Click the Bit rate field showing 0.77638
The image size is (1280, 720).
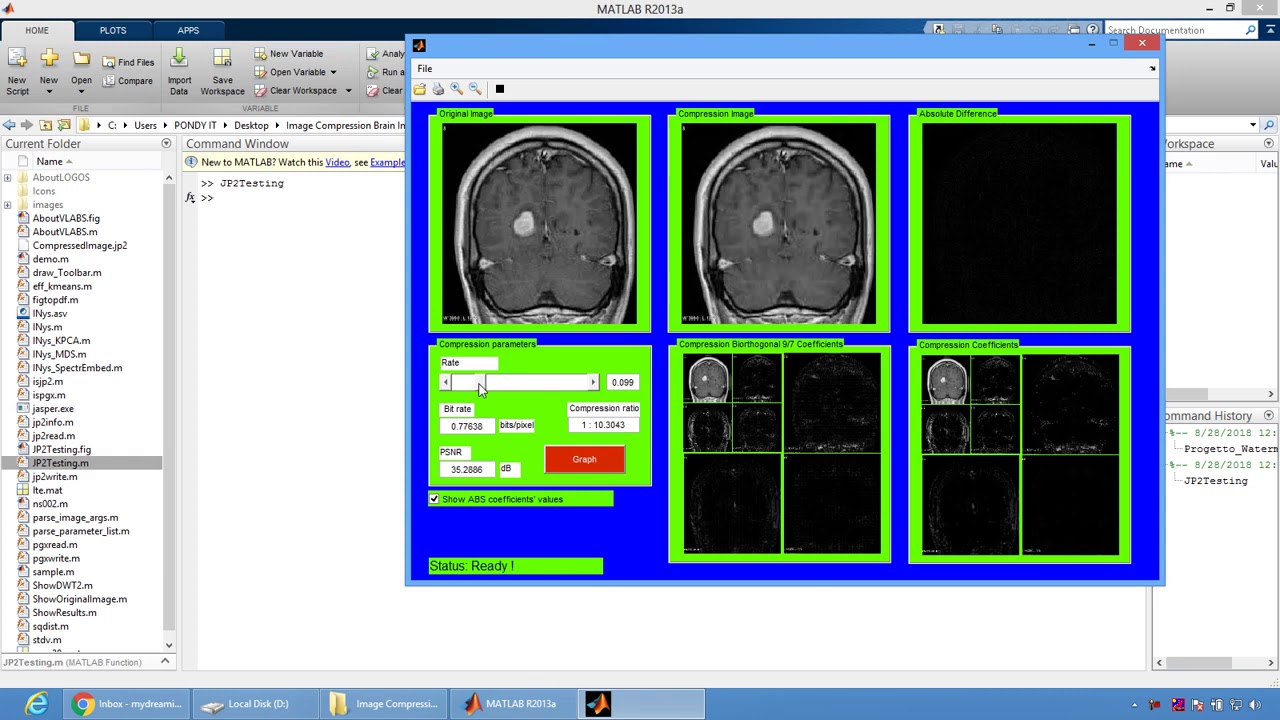467,426
